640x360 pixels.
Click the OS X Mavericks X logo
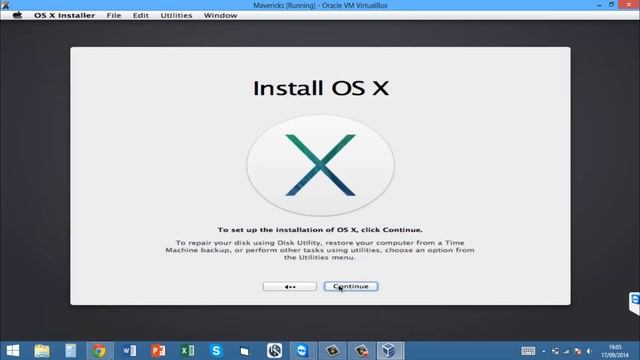320,165
